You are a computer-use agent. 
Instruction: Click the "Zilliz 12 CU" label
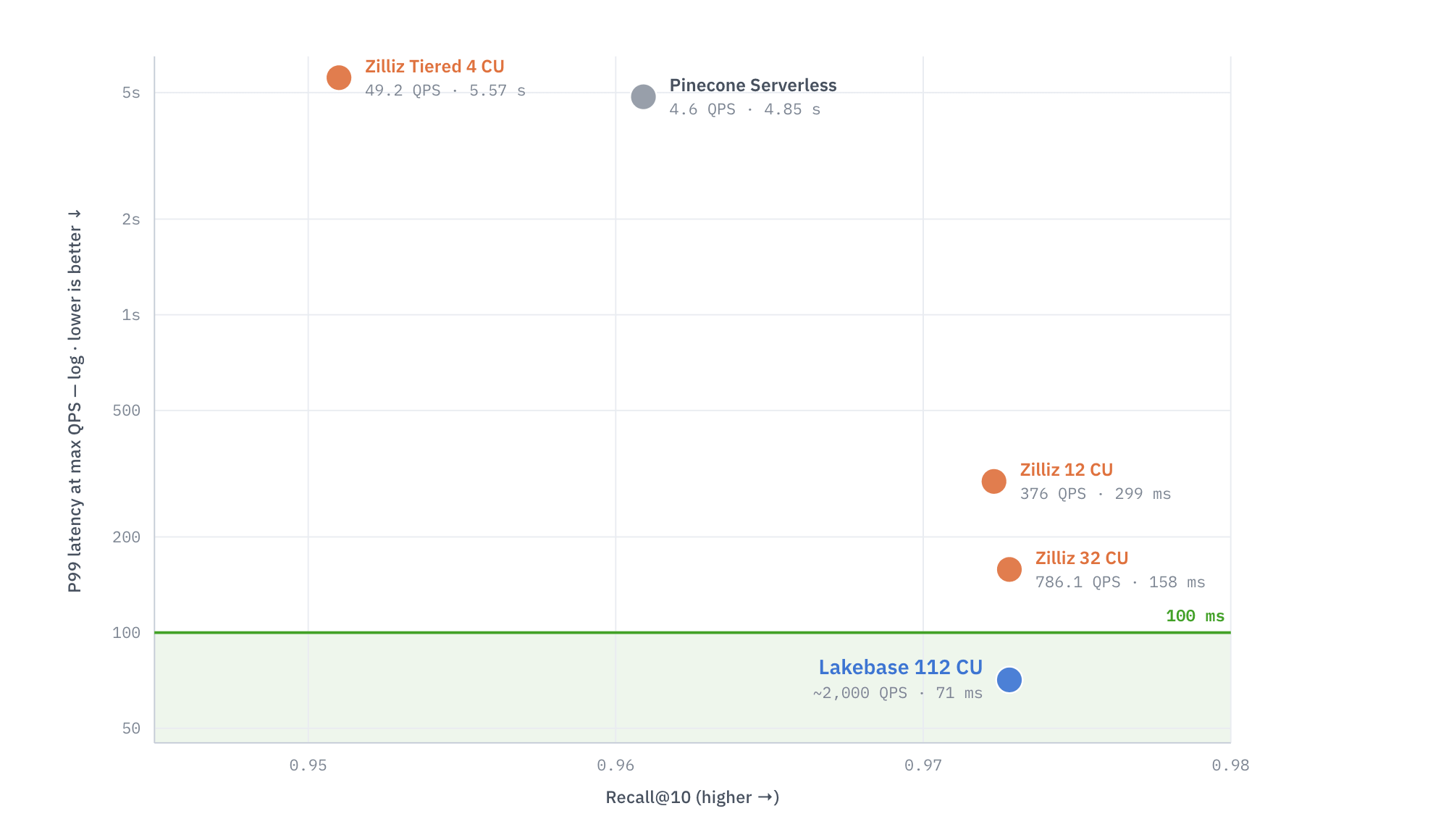tap(1067, 470)
